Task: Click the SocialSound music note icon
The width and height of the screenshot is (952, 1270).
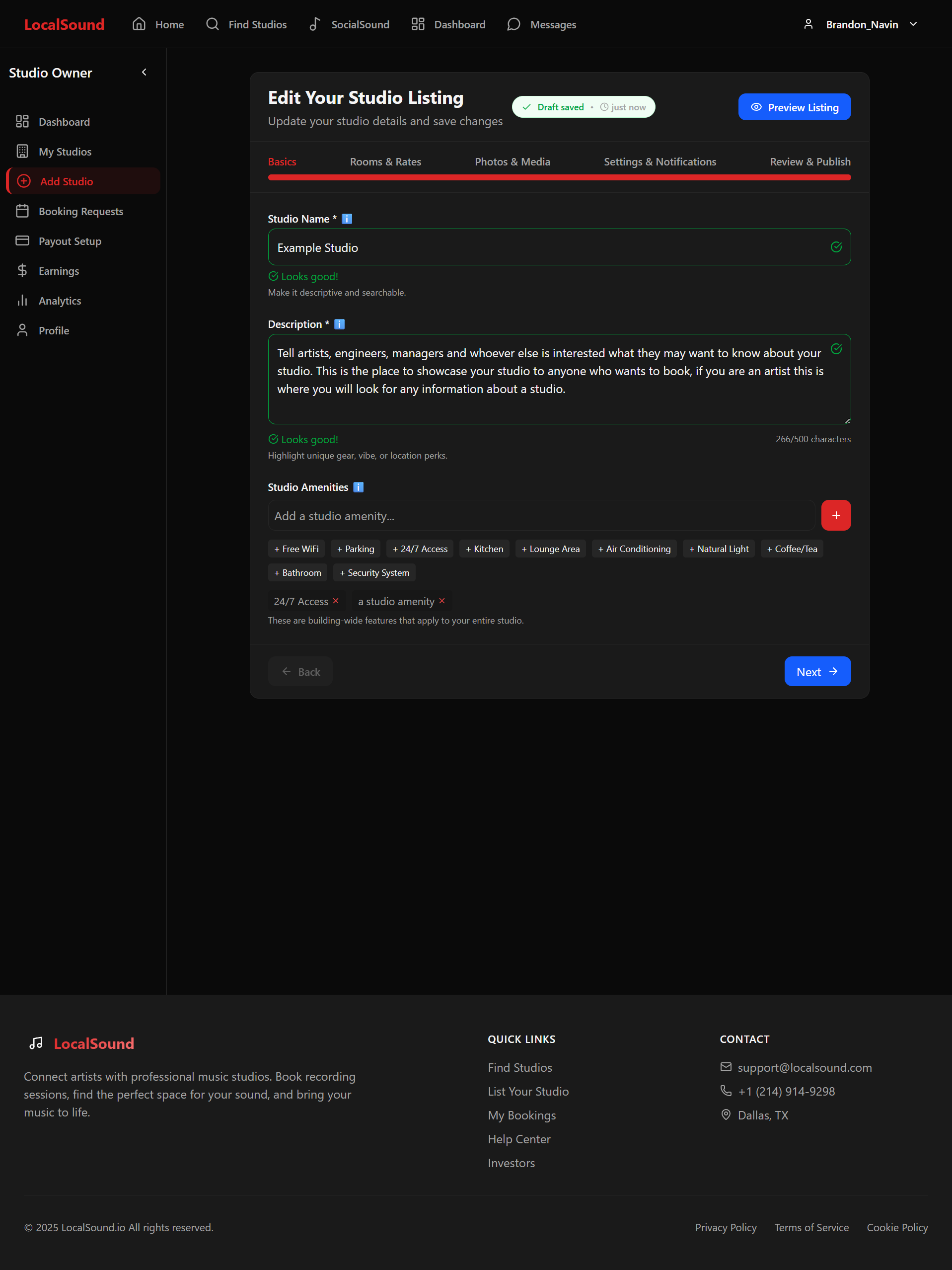Action: pos(314,24)
